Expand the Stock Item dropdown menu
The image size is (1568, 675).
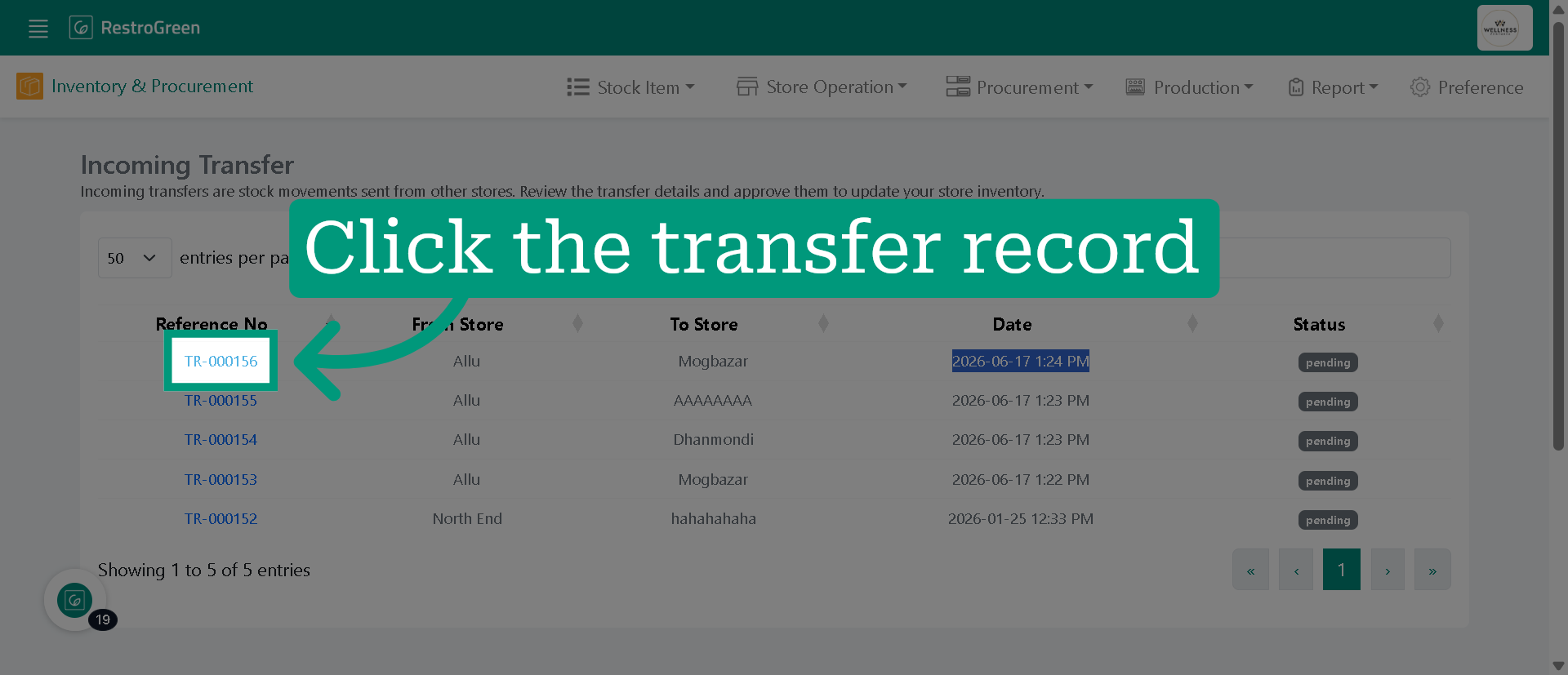630,87
